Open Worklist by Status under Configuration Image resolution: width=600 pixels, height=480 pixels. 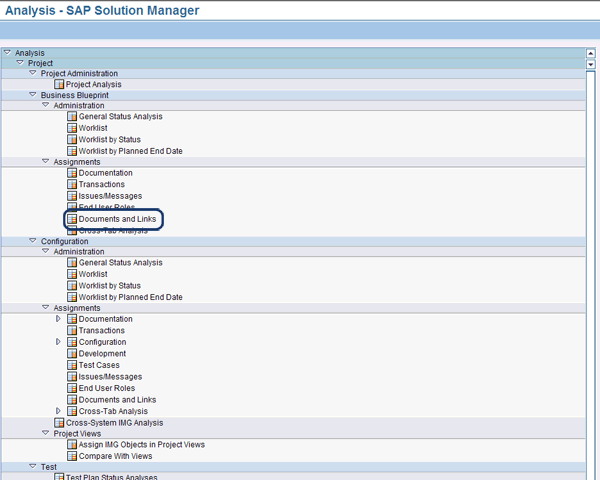pyautogui.click(x=109, y=286)
